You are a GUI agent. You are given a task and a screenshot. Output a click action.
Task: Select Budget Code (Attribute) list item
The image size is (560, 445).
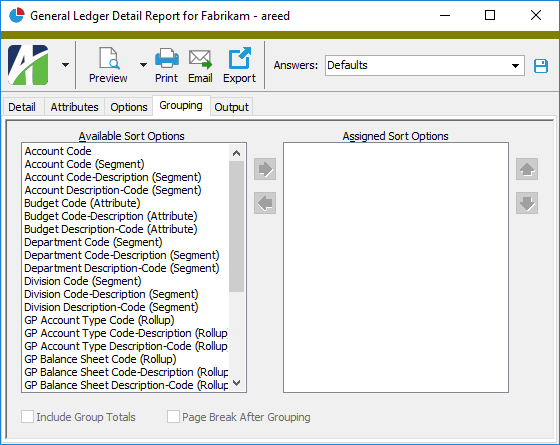(x=82, y=203)
